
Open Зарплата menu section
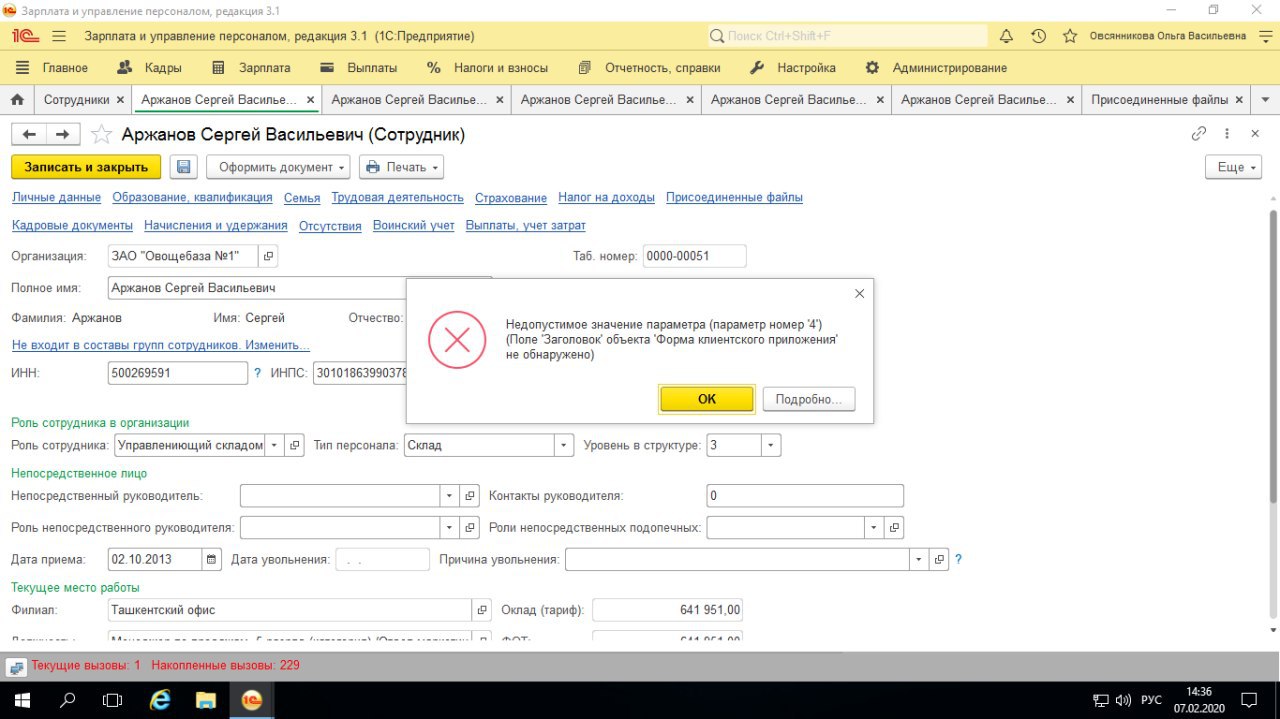[x=251, y=68]
